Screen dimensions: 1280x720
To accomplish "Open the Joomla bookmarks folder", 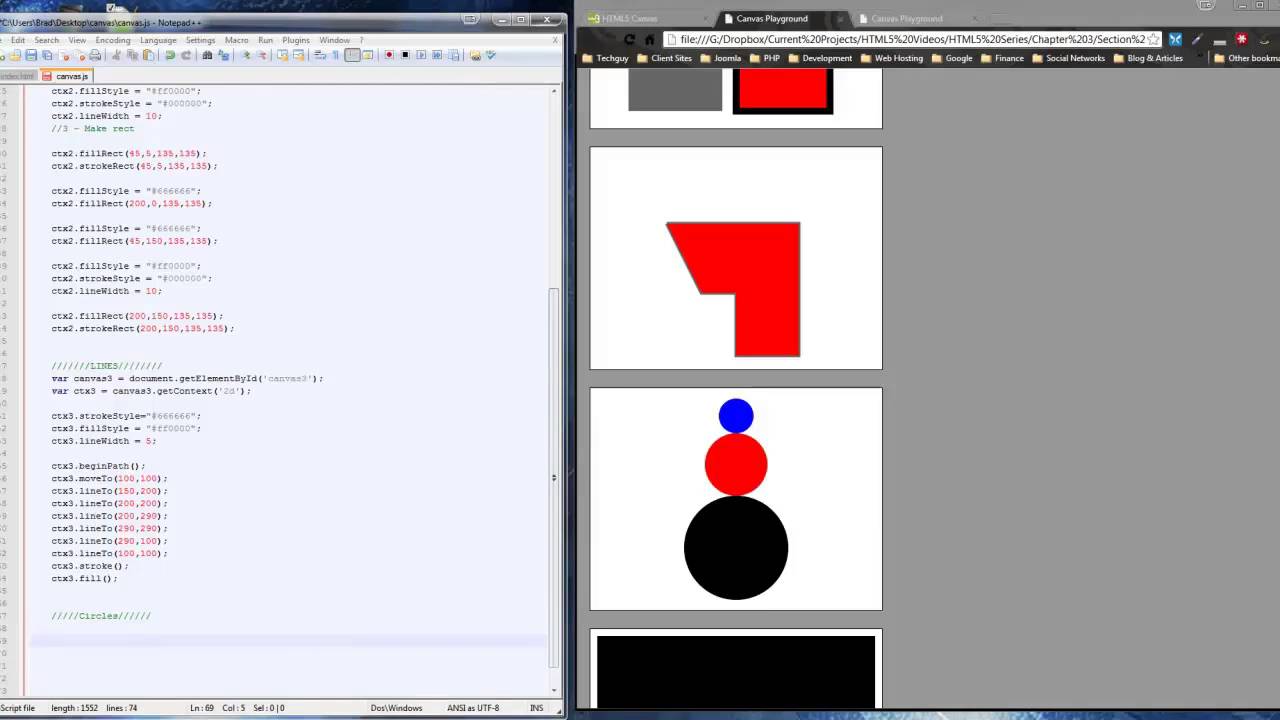I will pos(720,58).
